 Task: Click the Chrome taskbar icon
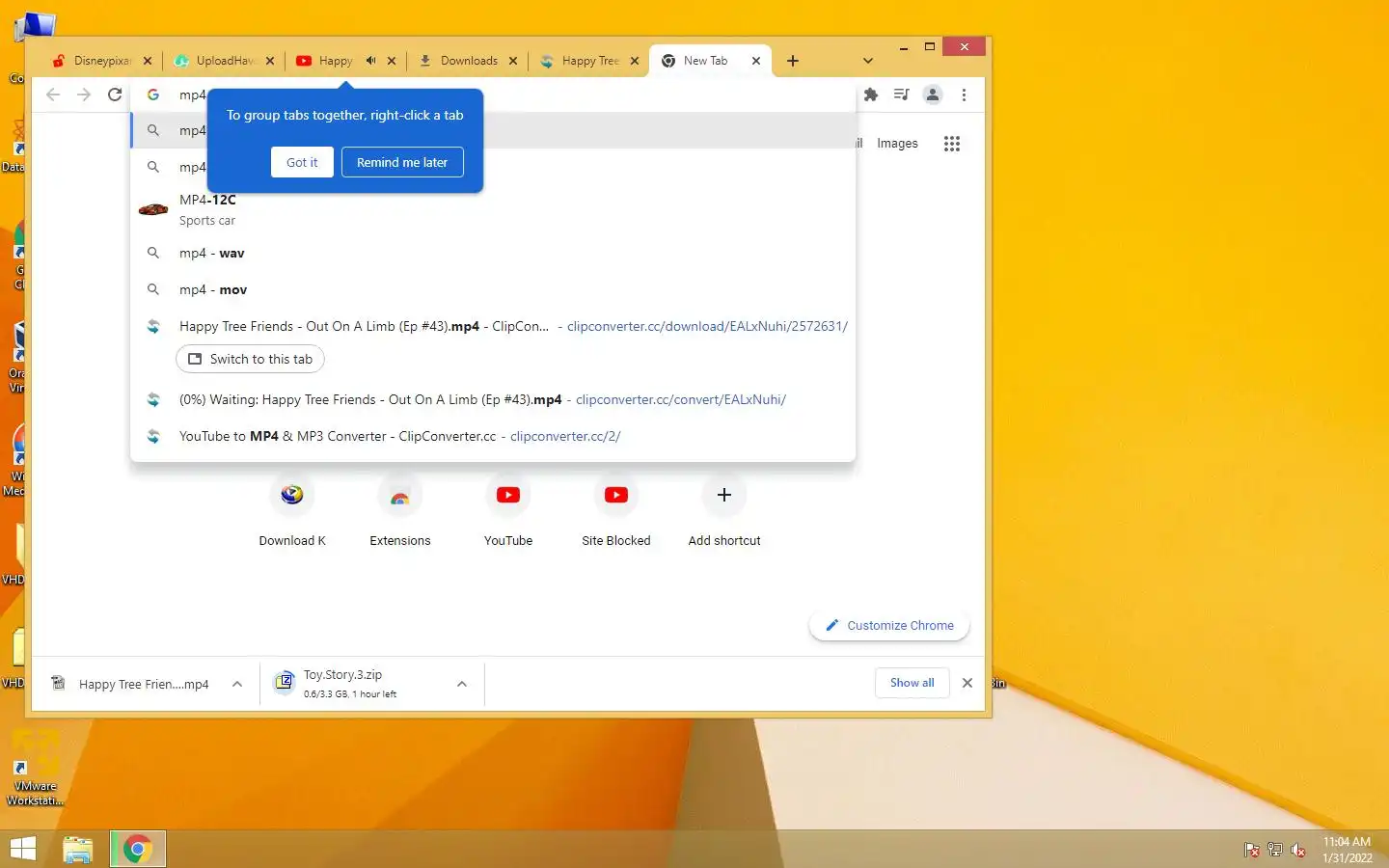(137, 849)
